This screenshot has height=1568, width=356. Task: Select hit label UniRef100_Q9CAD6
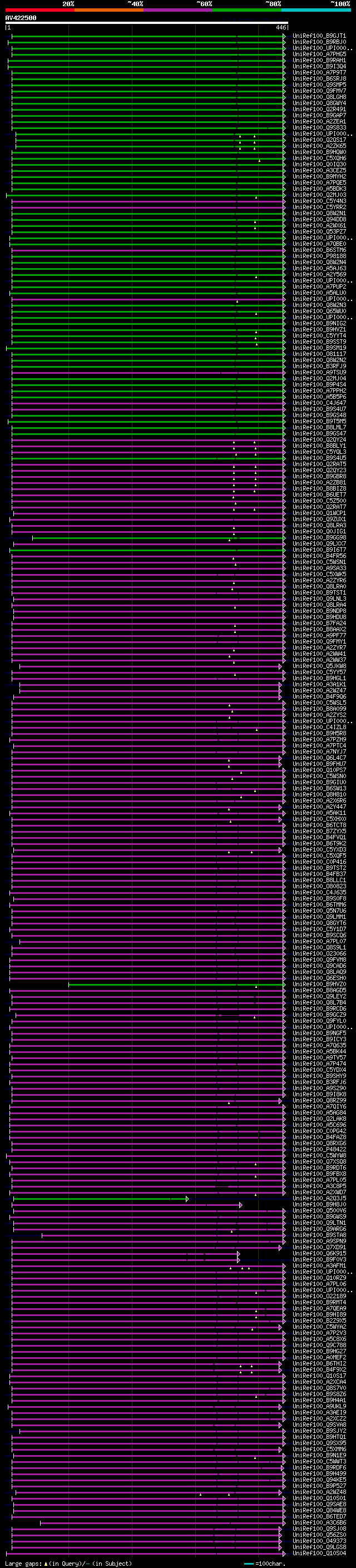[319, 966]
